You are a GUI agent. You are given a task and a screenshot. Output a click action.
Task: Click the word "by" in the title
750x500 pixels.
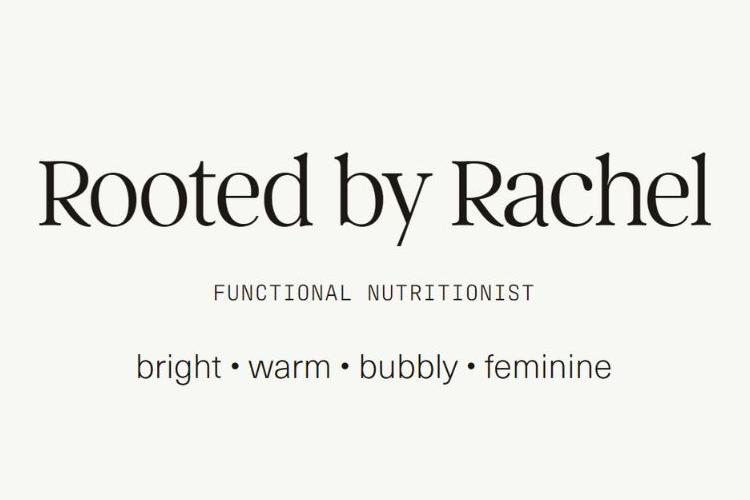point(383,199)
